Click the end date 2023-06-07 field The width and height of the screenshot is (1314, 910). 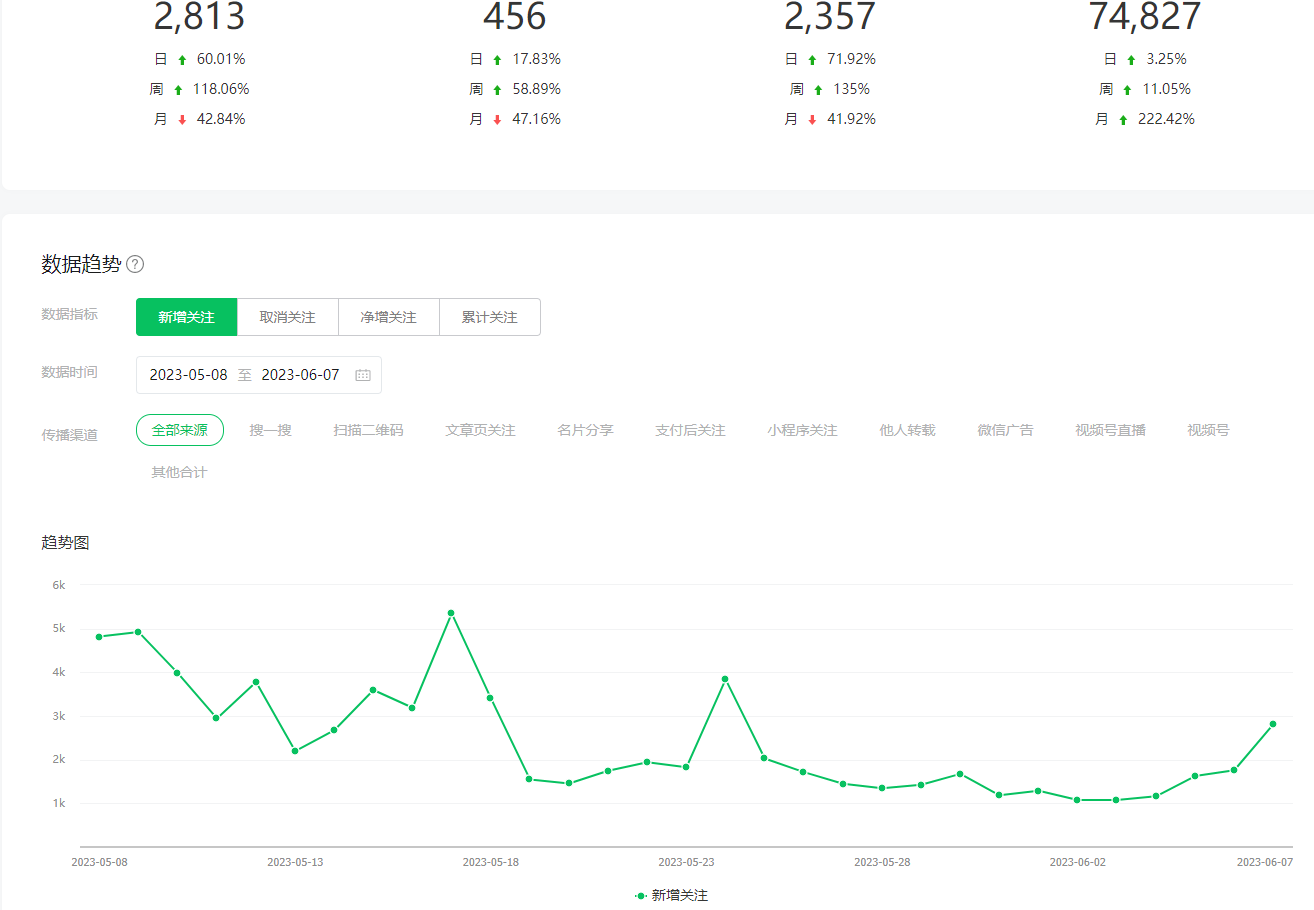coord(300,375)
